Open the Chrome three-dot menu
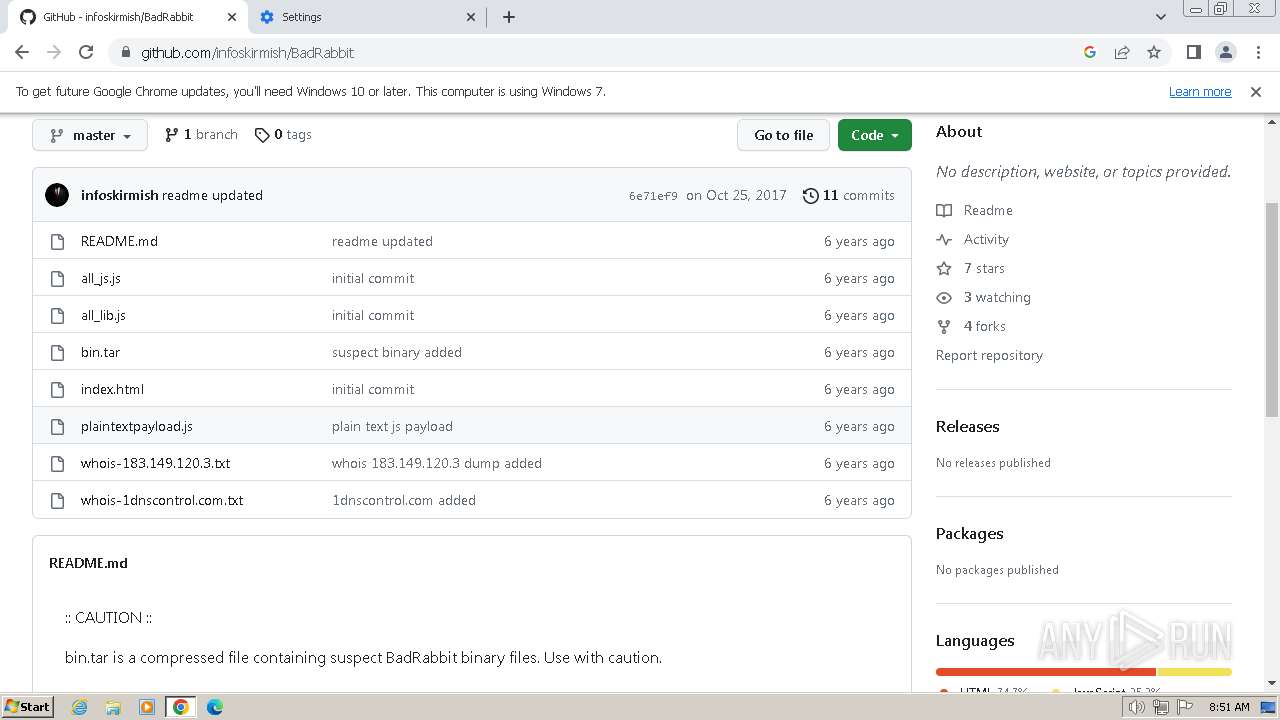Screen dimensions: 1280x720 [x=1257, y=52]
